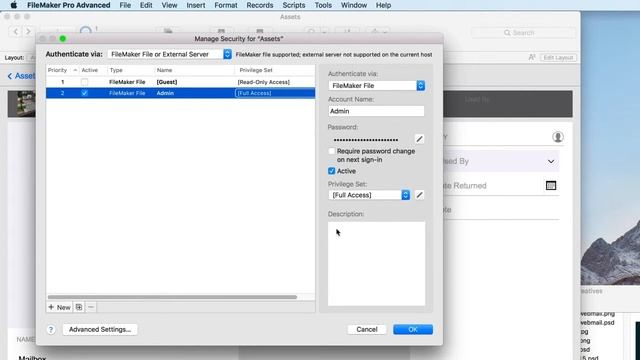The height and width of the screenshot is (360, 640).
Task: Confirm with the OK button
Action: click(413, 329)
